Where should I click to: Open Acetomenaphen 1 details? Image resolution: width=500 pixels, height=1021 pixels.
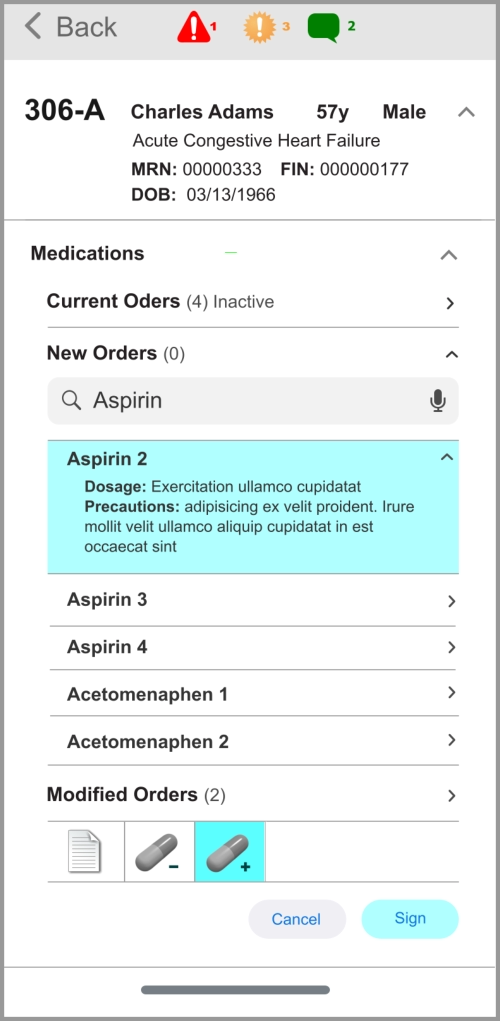coord(254,693)
